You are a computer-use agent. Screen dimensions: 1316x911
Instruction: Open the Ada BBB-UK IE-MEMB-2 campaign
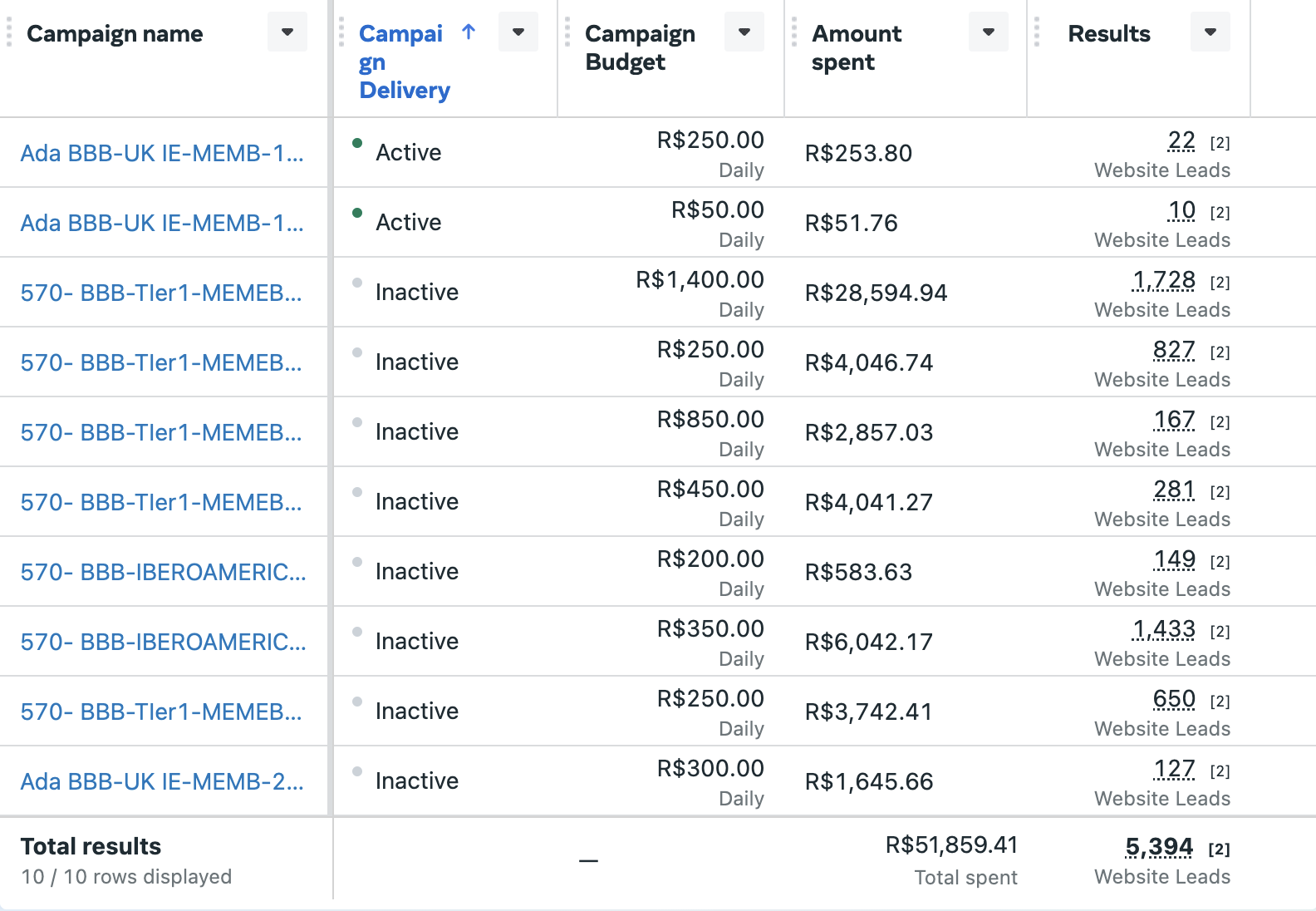pyautogui.click(x=162, y=781)
